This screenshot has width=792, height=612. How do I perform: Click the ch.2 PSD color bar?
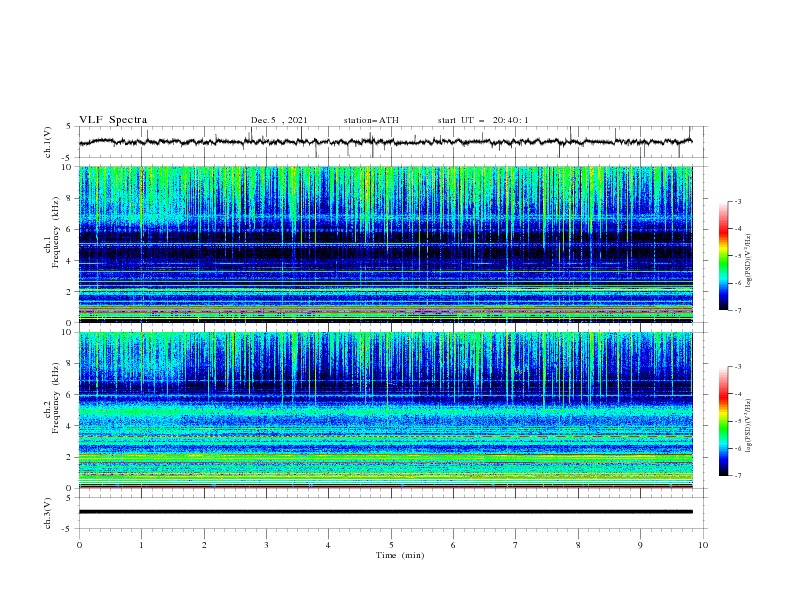723,421
